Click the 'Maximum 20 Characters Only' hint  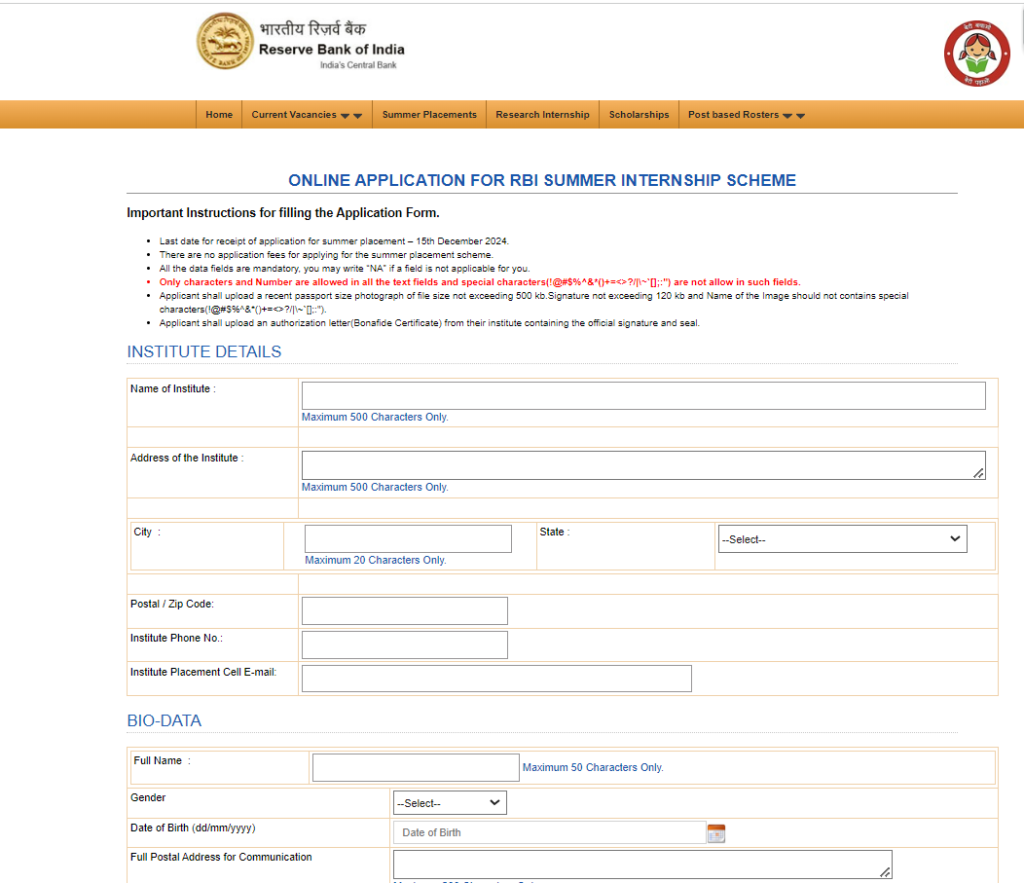click(x=376, y=560)
